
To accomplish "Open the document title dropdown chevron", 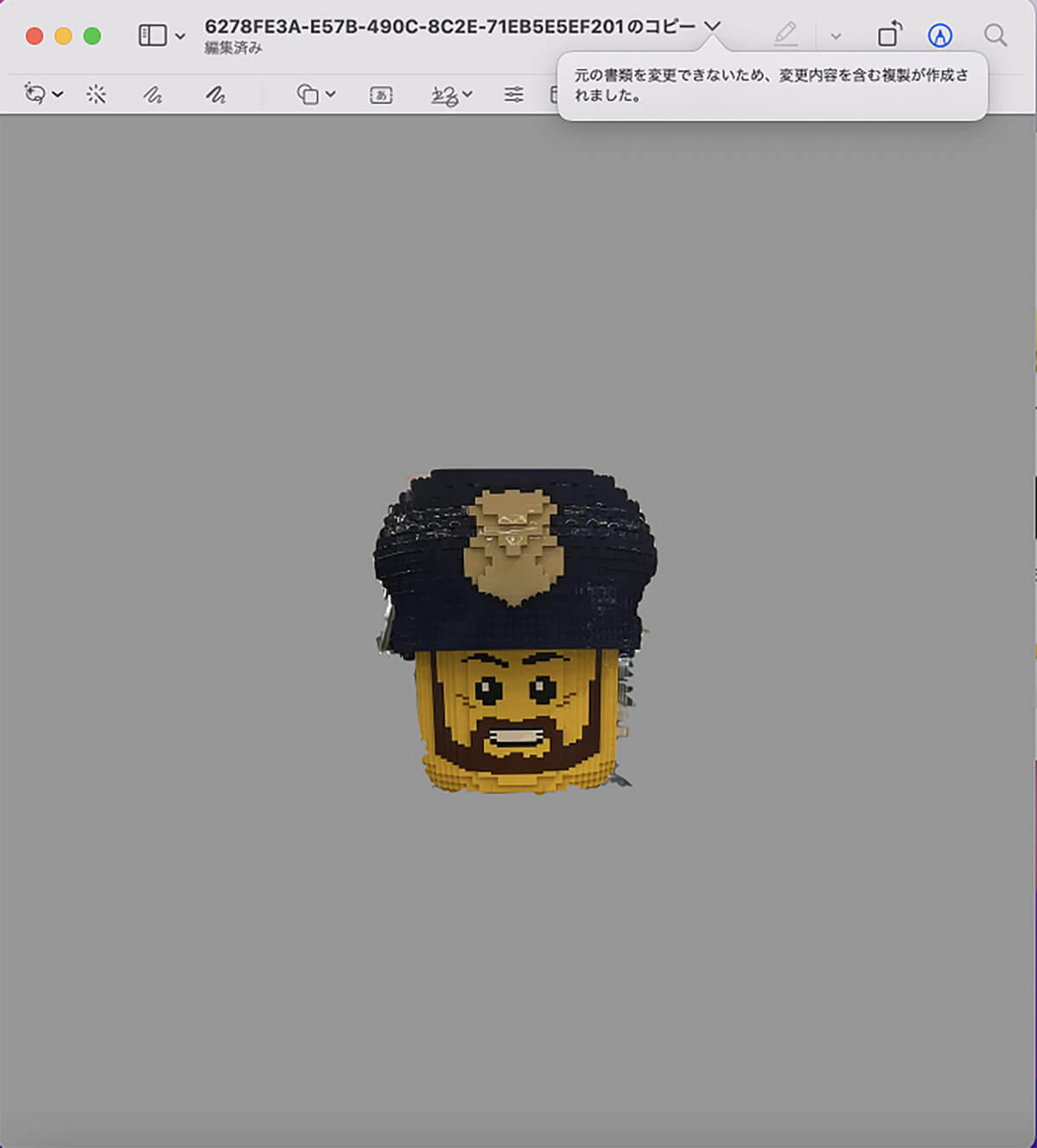I will point(711,26).
